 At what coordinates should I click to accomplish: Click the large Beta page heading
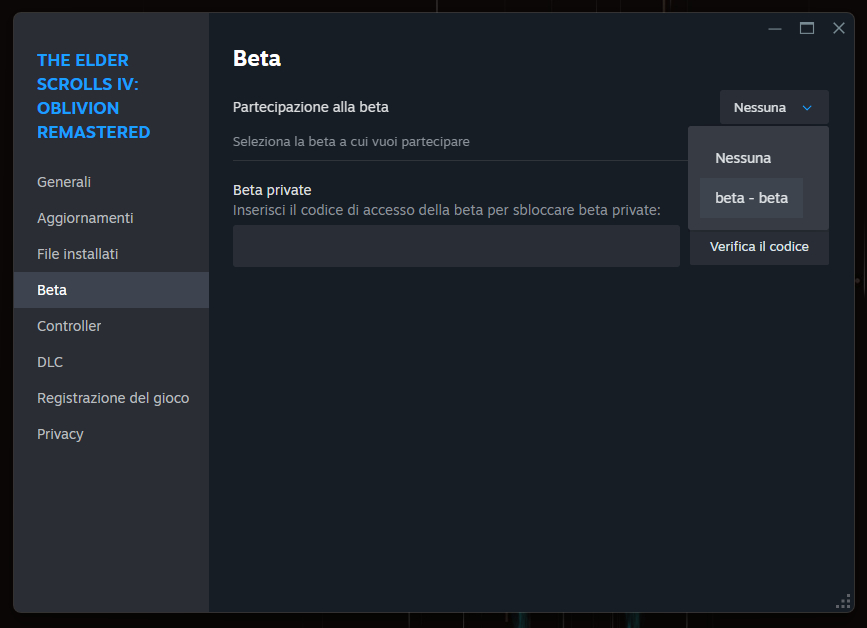(257, 59)
